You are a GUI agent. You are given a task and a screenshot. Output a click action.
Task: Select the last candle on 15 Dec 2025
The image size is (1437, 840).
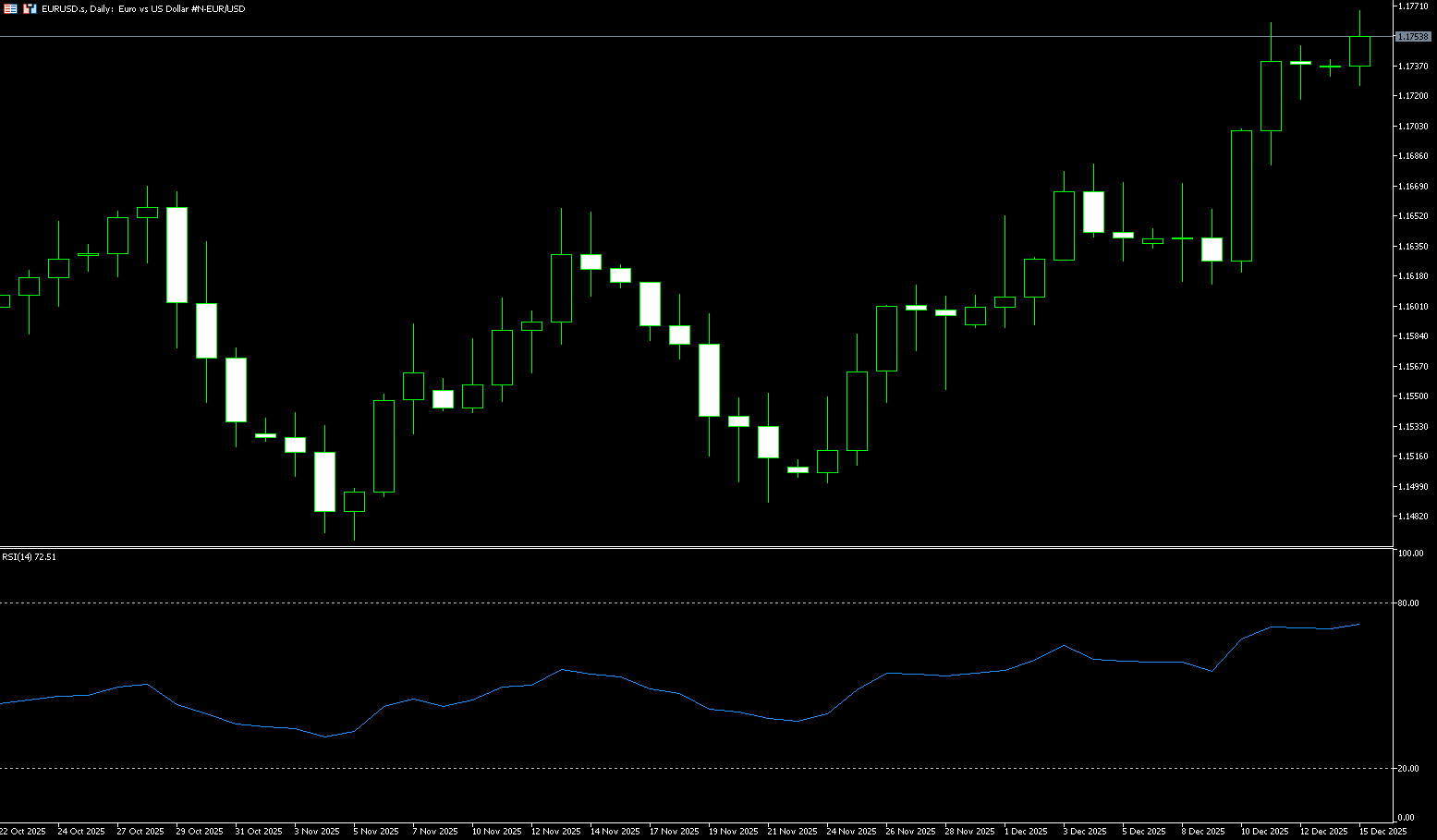point(1359,52)
